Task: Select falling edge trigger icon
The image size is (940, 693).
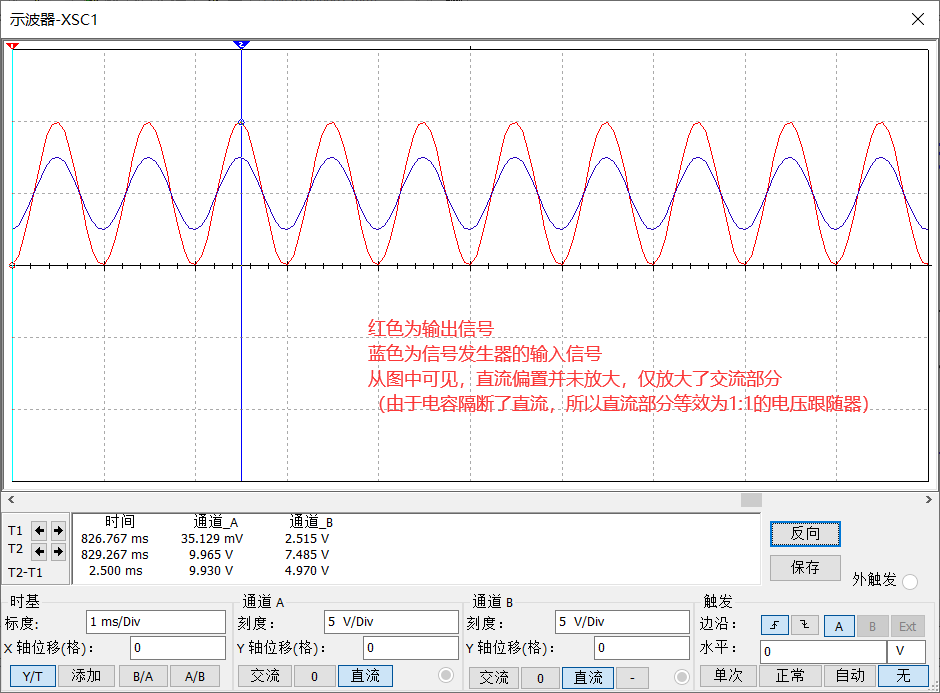Action: point(805,626)
